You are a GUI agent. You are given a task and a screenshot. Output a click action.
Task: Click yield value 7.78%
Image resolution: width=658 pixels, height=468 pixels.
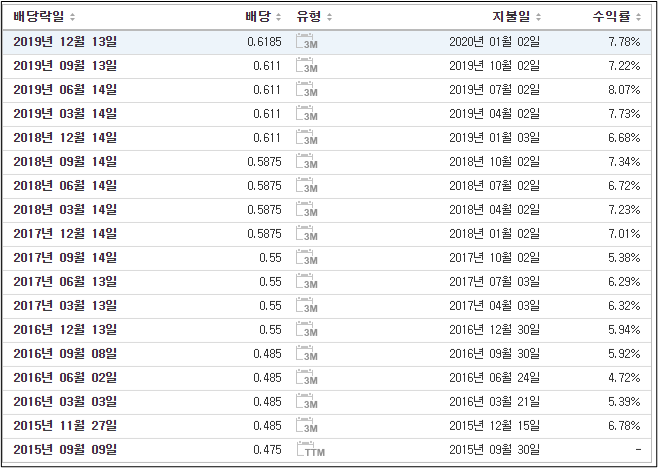tap(624, 42)
